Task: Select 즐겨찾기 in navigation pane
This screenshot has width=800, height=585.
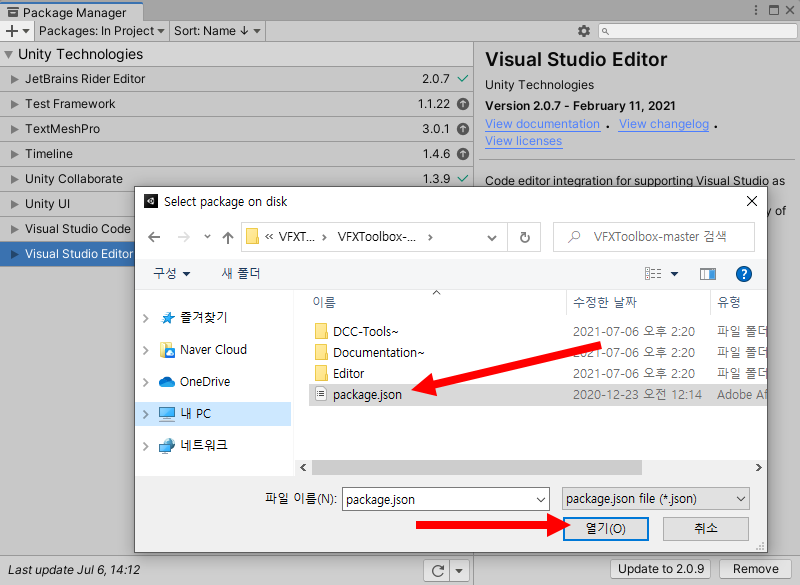Action: [x=203, y=318]
